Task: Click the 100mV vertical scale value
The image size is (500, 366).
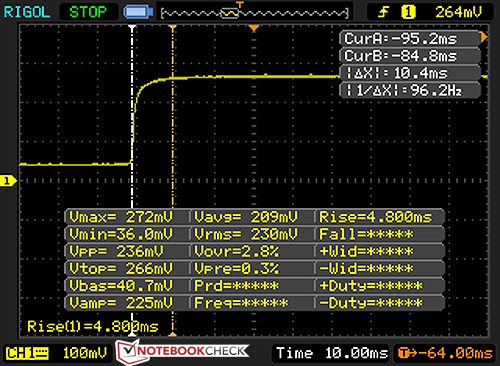Action: (85, 353)
